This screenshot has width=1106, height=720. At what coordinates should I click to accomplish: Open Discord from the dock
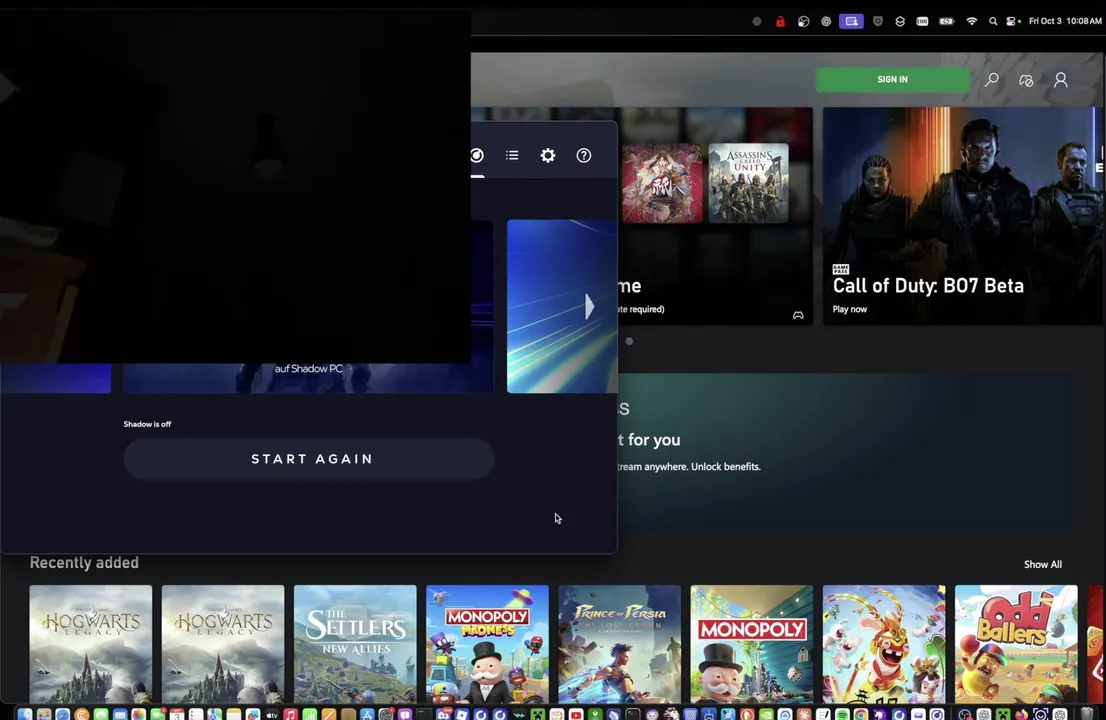point(443,714)
